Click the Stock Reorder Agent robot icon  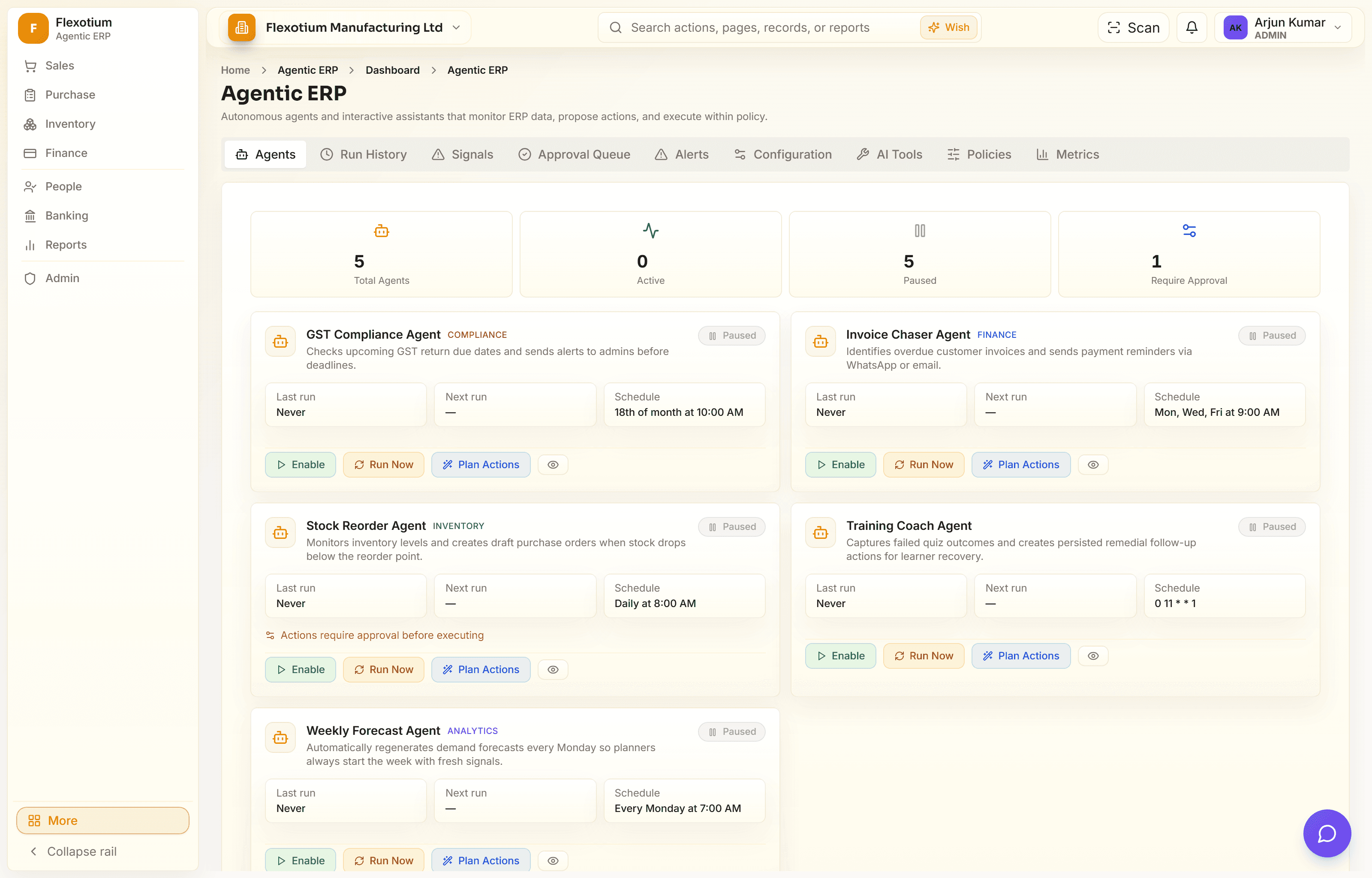[x=280, y=532]
